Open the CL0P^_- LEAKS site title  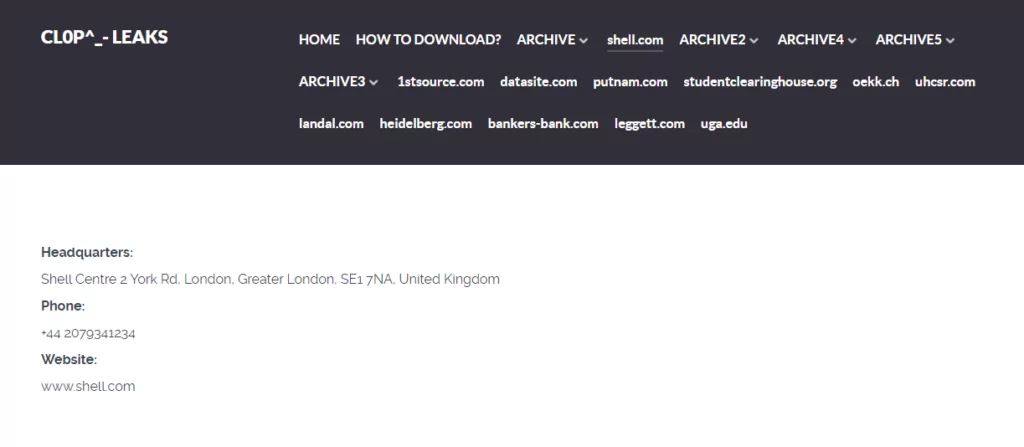click(x=104, y=37)
